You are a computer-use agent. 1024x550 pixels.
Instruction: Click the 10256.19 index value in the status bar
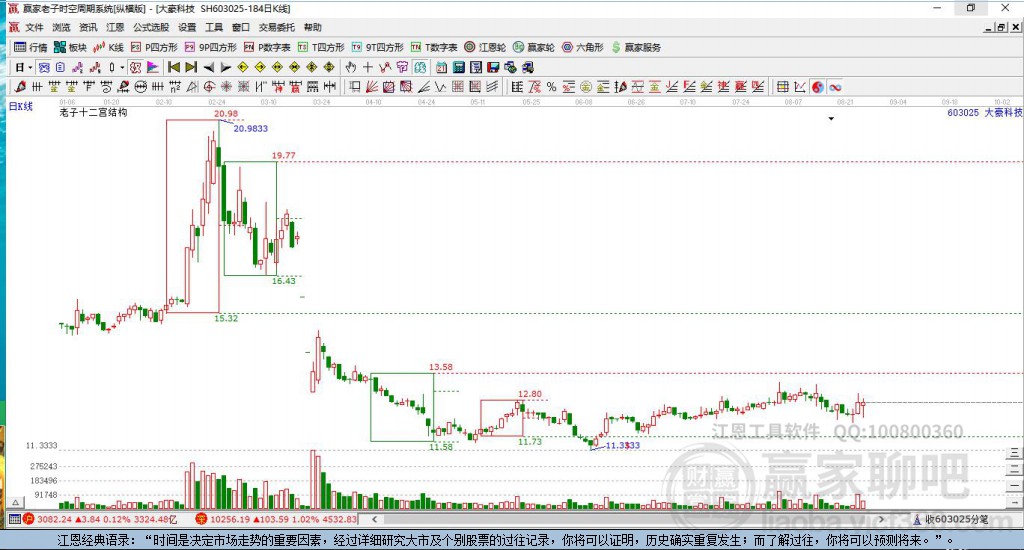tap(230, 519)
